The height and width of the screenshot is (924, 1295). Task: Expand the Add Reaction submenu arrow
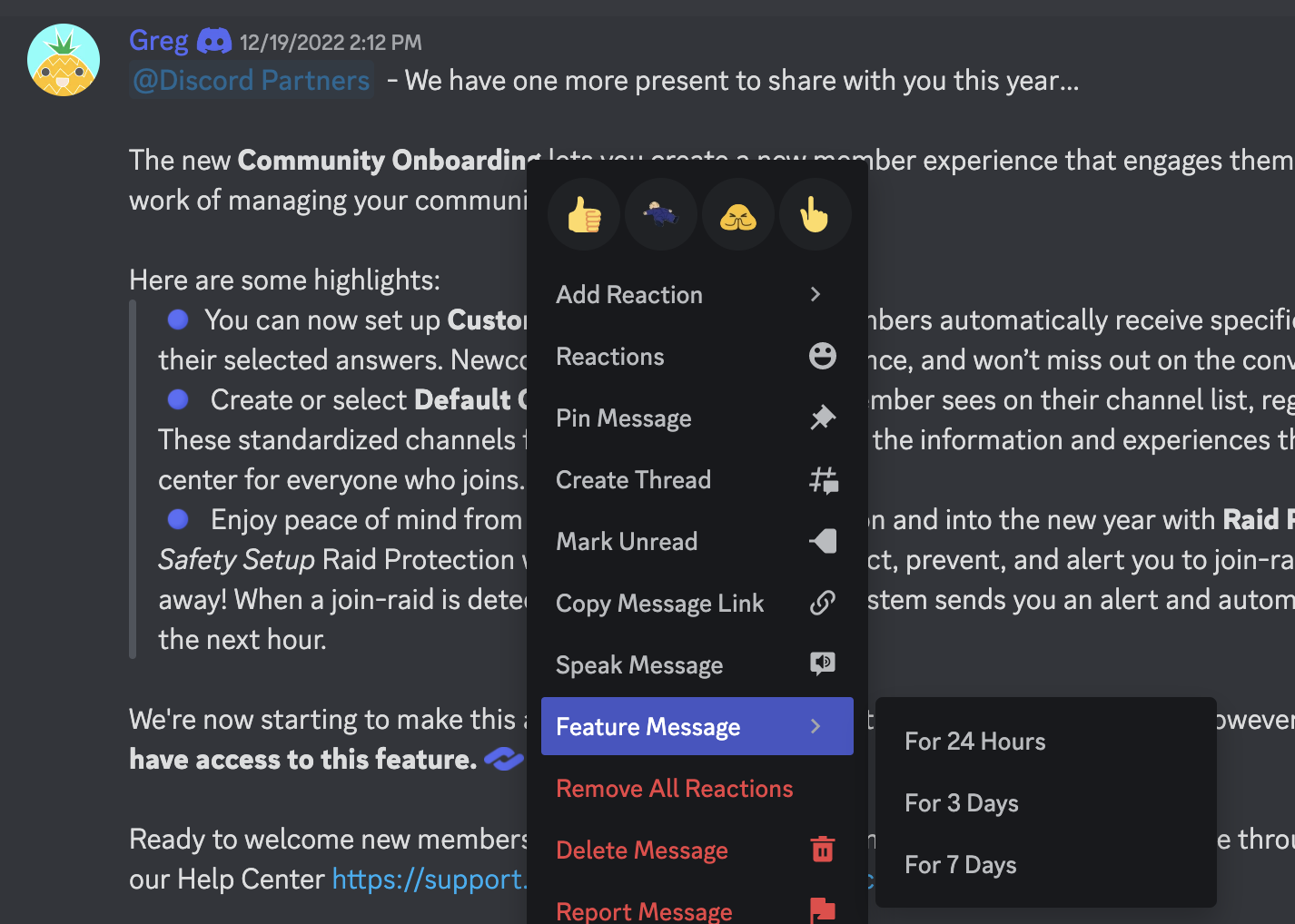tap(816, 294)
